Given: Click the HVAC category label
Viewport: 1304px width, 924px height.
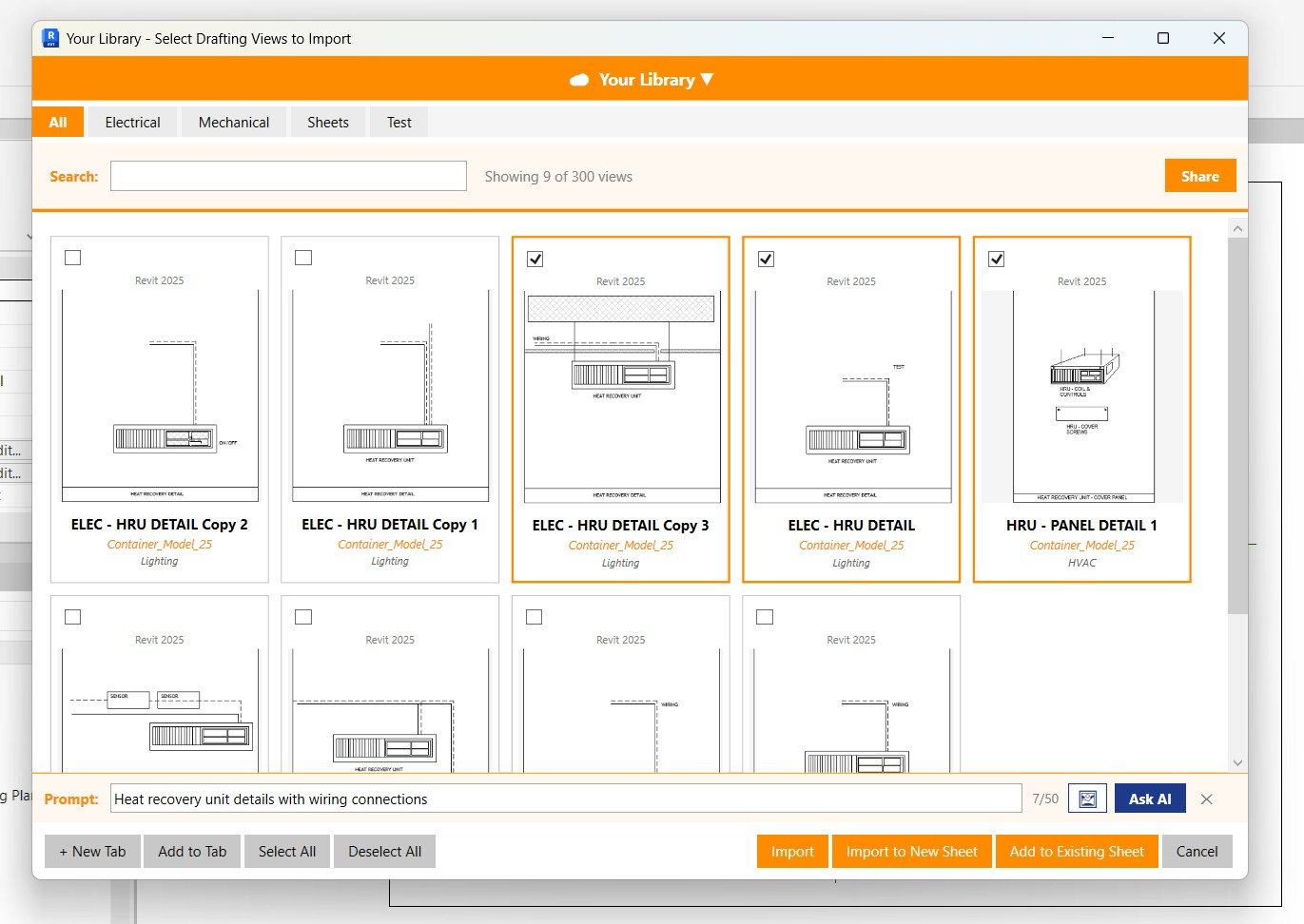Looking at the screenshot, I should (1081, 563).
